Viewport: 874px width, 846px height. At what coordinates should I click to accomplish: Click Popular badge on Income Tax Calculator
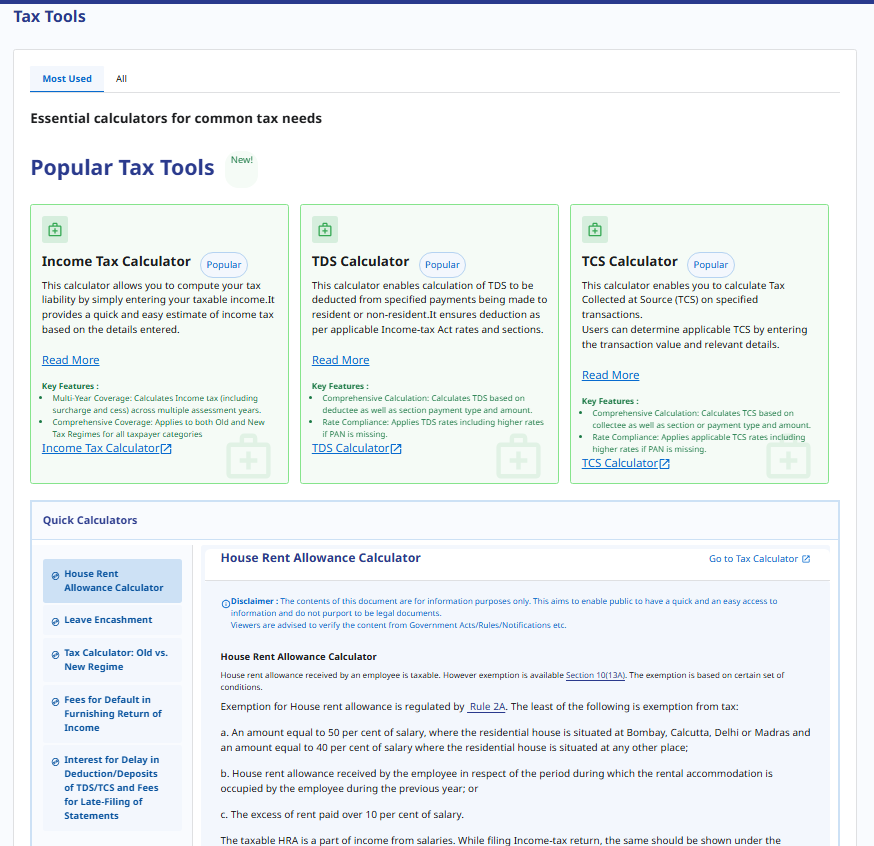pos(224,265)
